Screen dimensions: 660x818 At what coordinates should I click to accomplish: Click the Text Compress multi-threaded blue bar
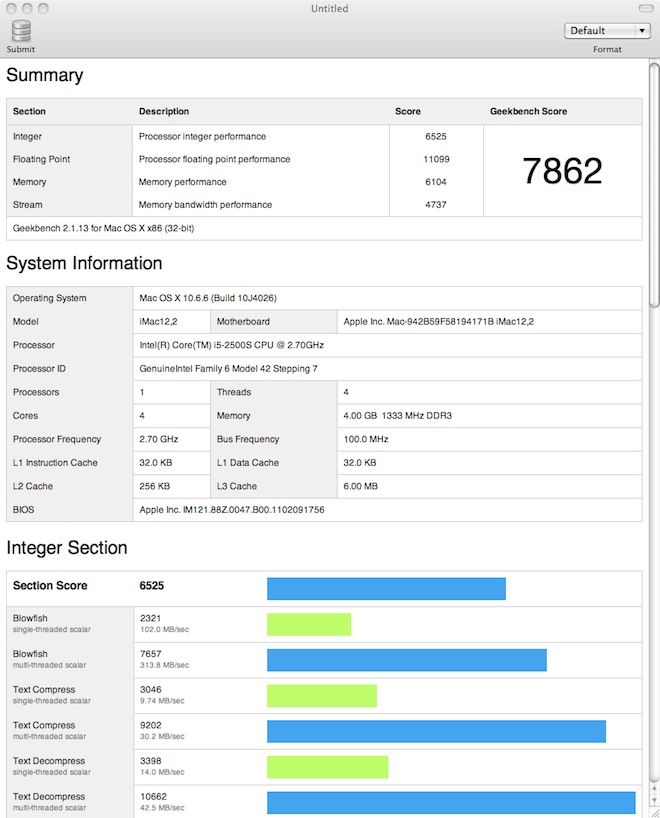(436, 731)
